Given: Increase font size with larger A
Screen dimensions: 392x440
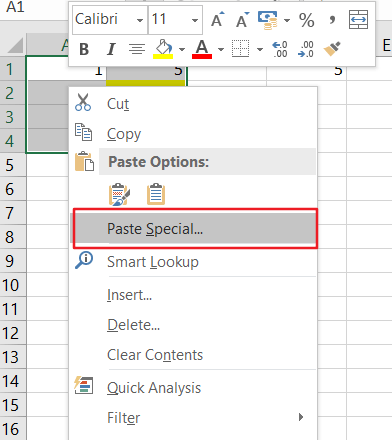Looking at the screenshot, I should [x=218, y=19].
